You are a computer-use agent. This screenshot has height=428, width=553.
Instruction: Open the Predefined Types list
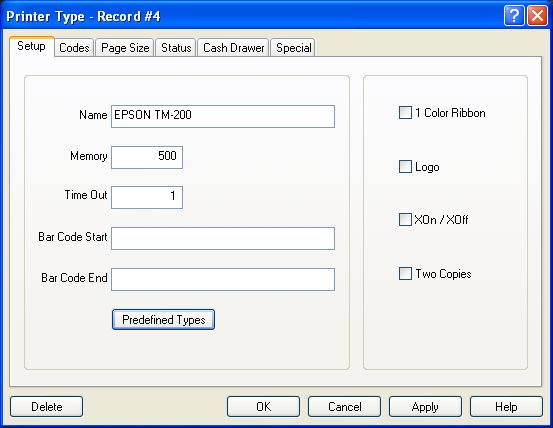pos(163,319)
